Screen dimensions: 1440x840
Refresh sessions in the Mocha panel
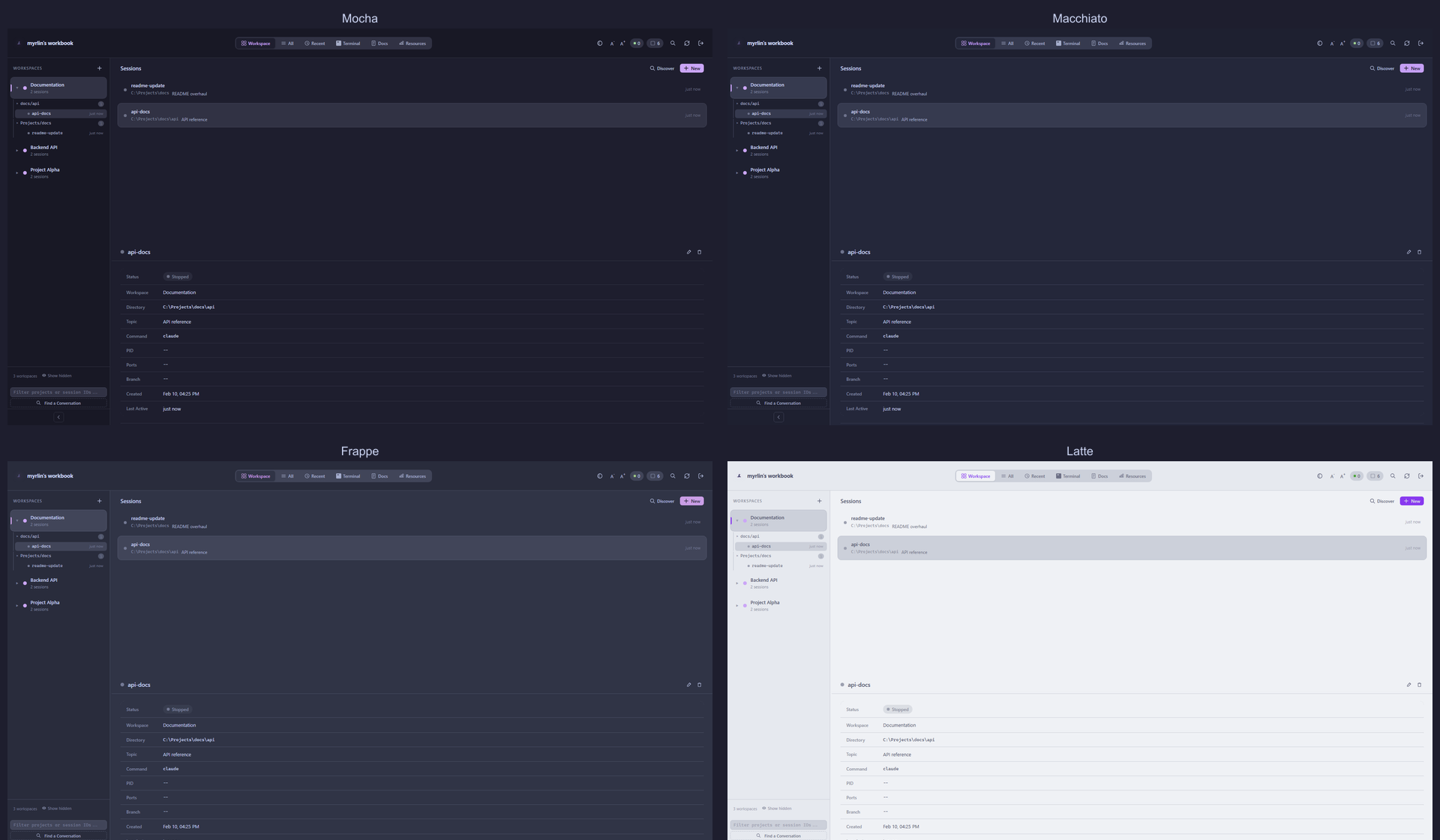pos(687,43)
